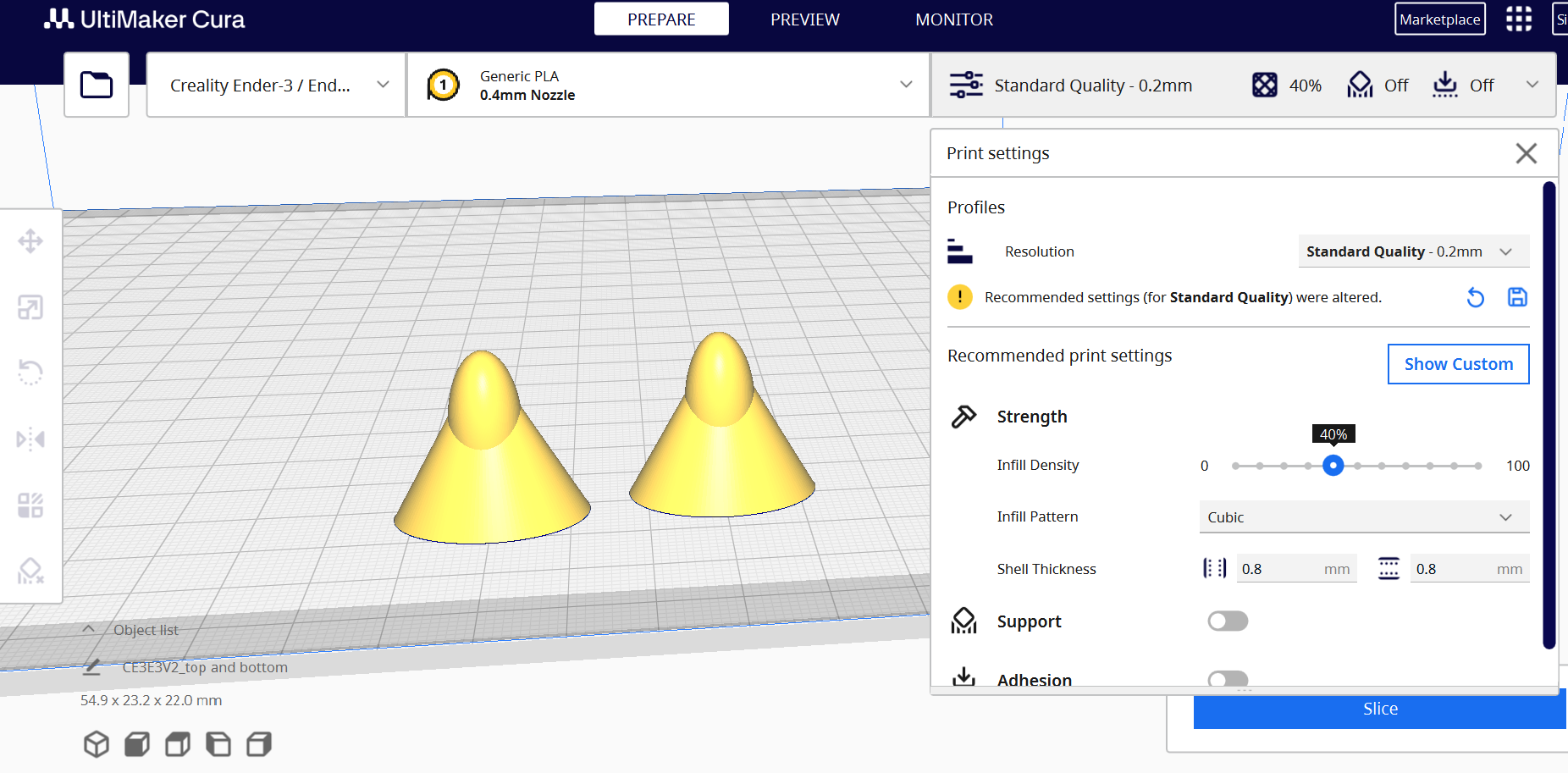Screen dimensions: 1568x773
Task: Click the Recommended print settings heading
Action: (x=1060, y=356)
